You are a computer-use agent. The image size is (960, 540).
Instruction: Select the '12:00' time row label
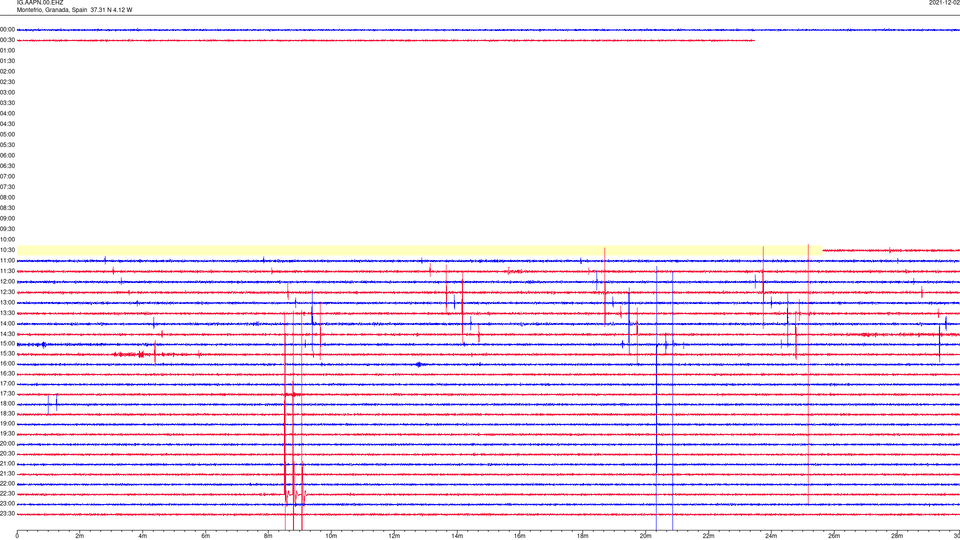(x=7, y=282)
